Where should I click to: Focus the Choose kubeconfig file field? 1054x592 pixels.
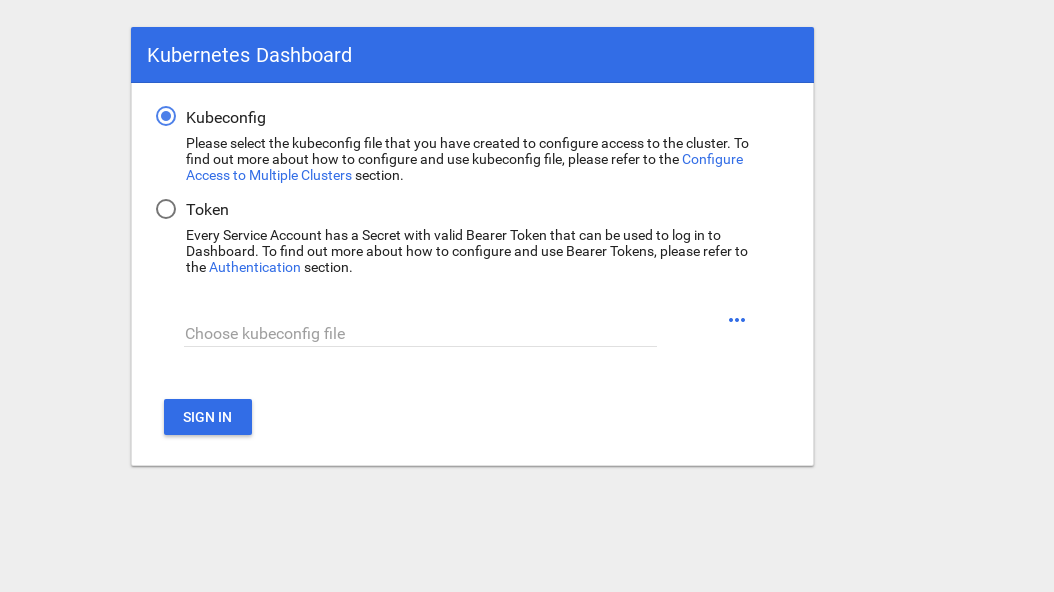(420, 333)
